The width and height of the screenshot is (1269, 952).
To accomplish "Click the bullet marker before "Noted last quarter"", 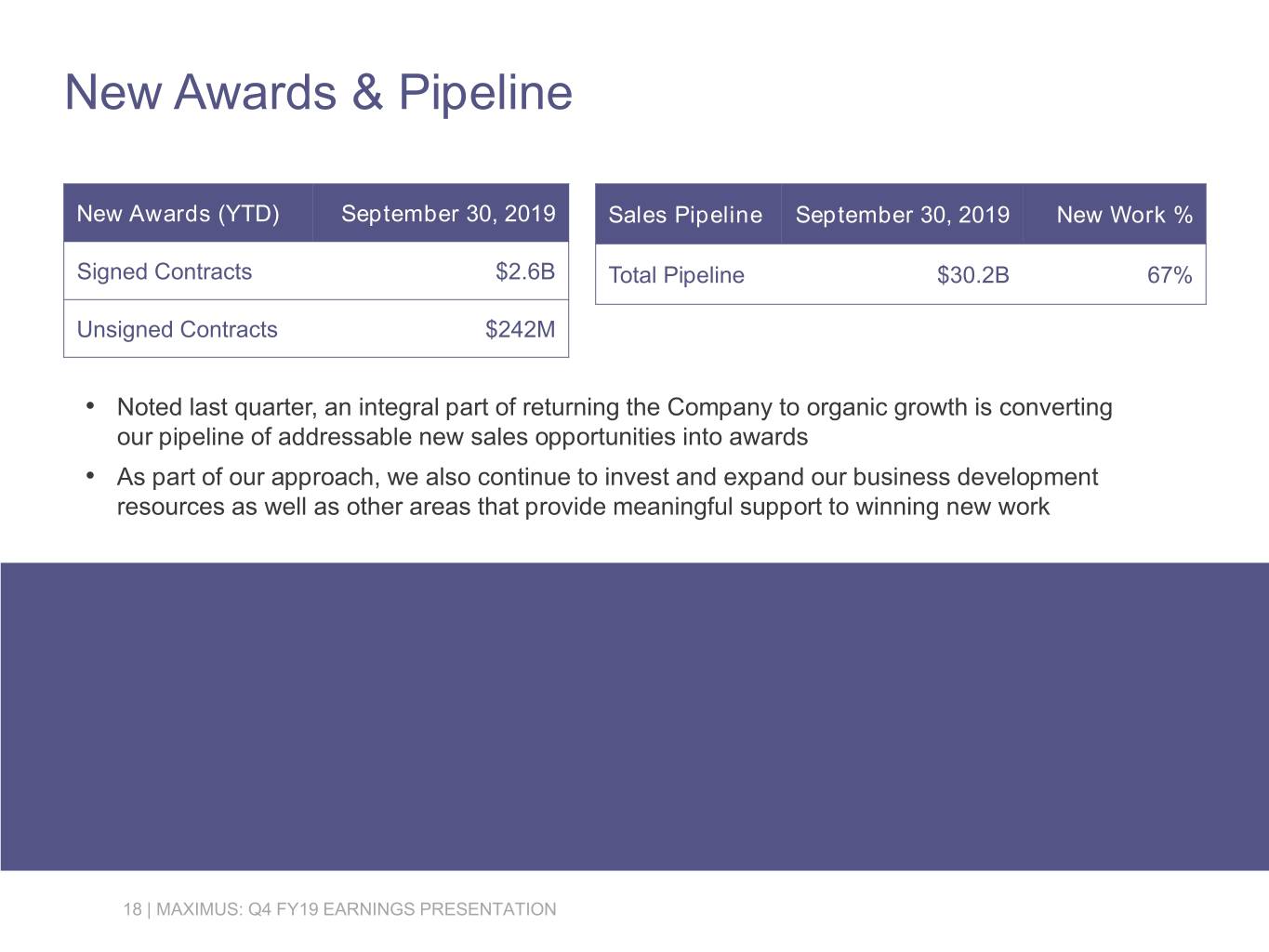I will (x=90, y=406).
